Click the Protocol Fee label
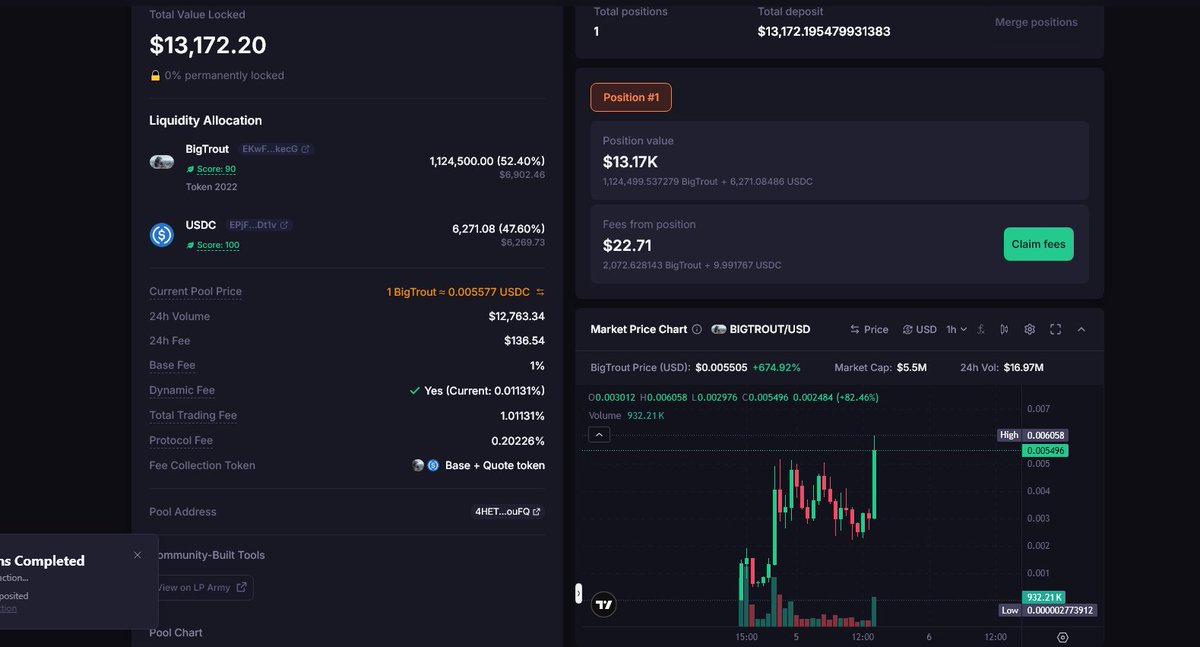Image resolution: width=1200 pixels, height=647 pixels. [x=181, y=440]
